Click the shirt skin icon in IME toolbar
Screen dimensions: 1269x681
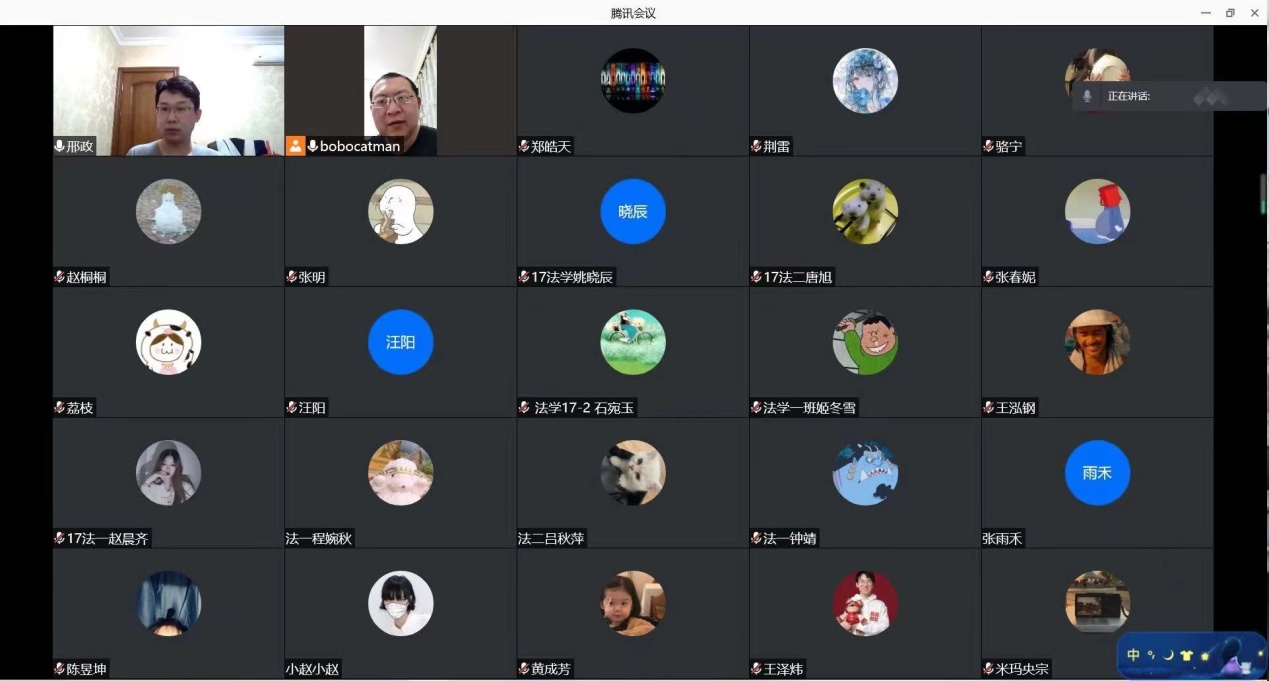pyautogui.click(x=1187, y=655)
